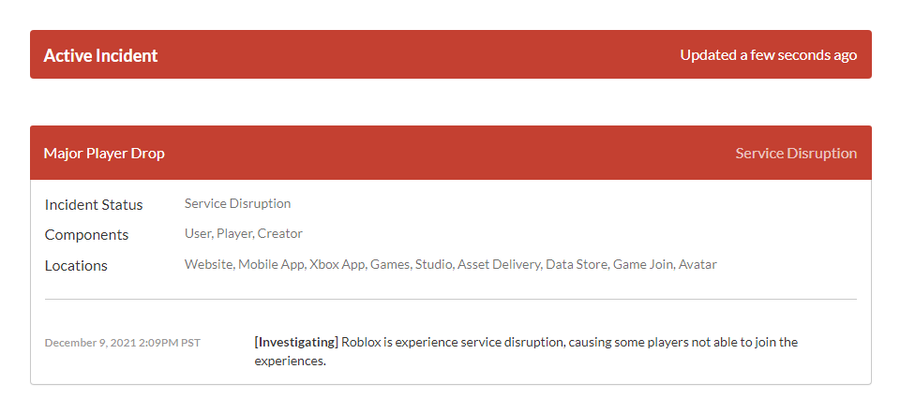Click "Creator" in the components list
The width and height of the screenshot is (900, 413).
point(280,234)
